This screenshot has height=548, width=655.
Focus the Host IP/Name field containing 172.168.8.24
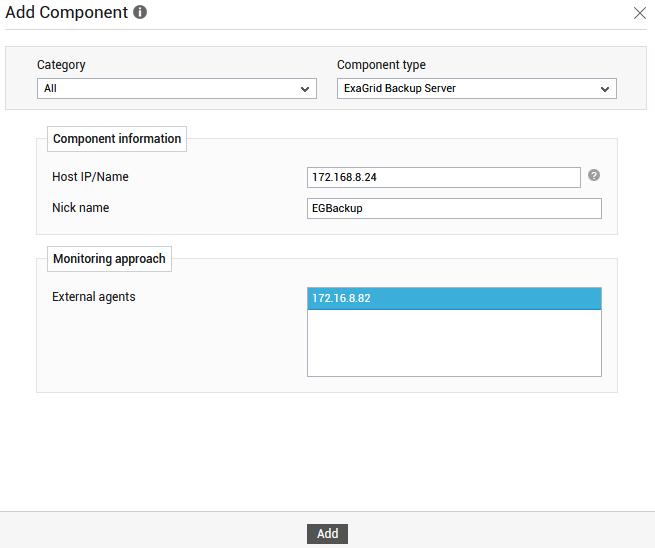coord(444,178)
